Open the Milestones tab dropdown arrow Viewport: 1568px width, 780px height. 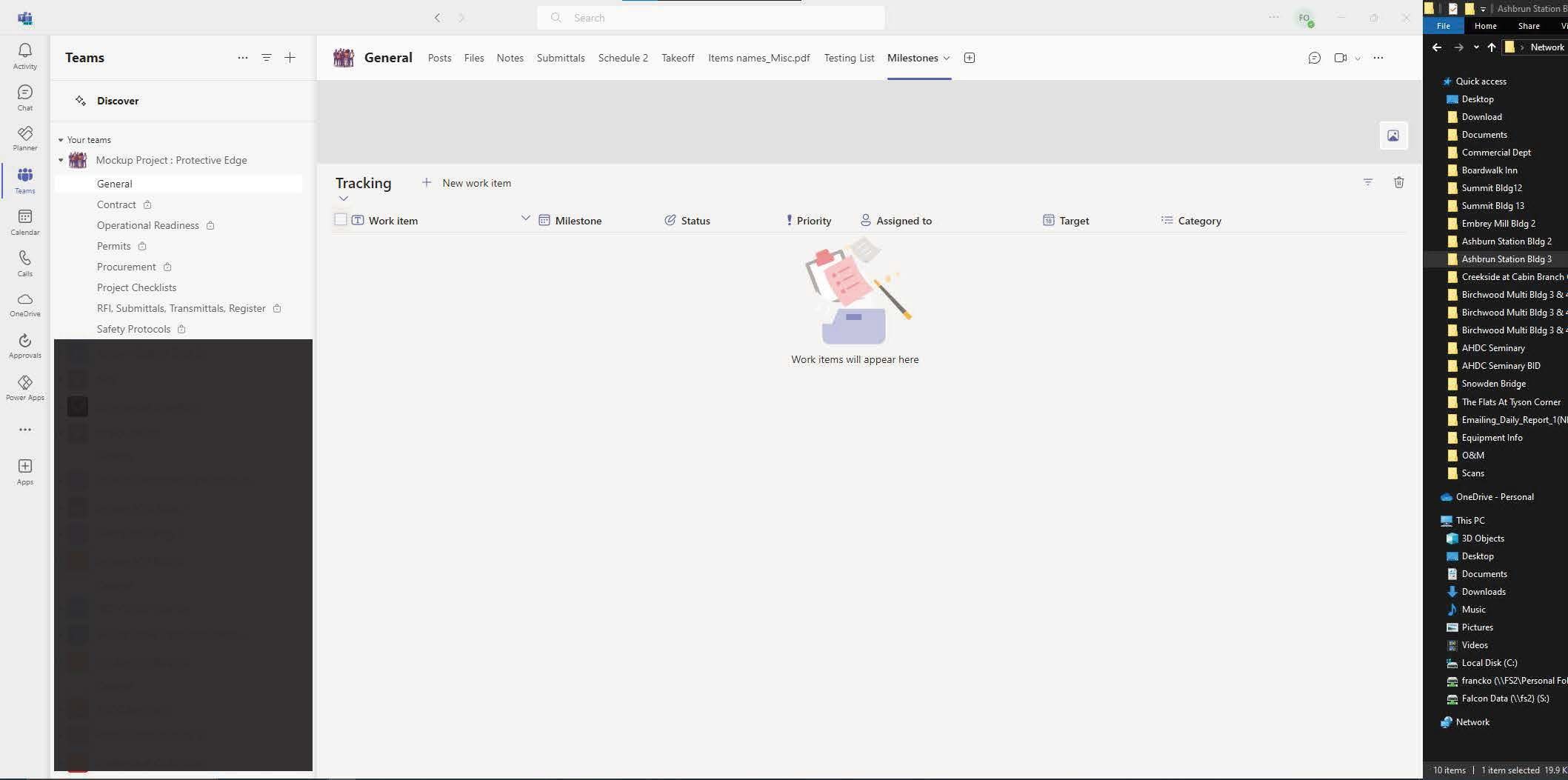(947, 58)
